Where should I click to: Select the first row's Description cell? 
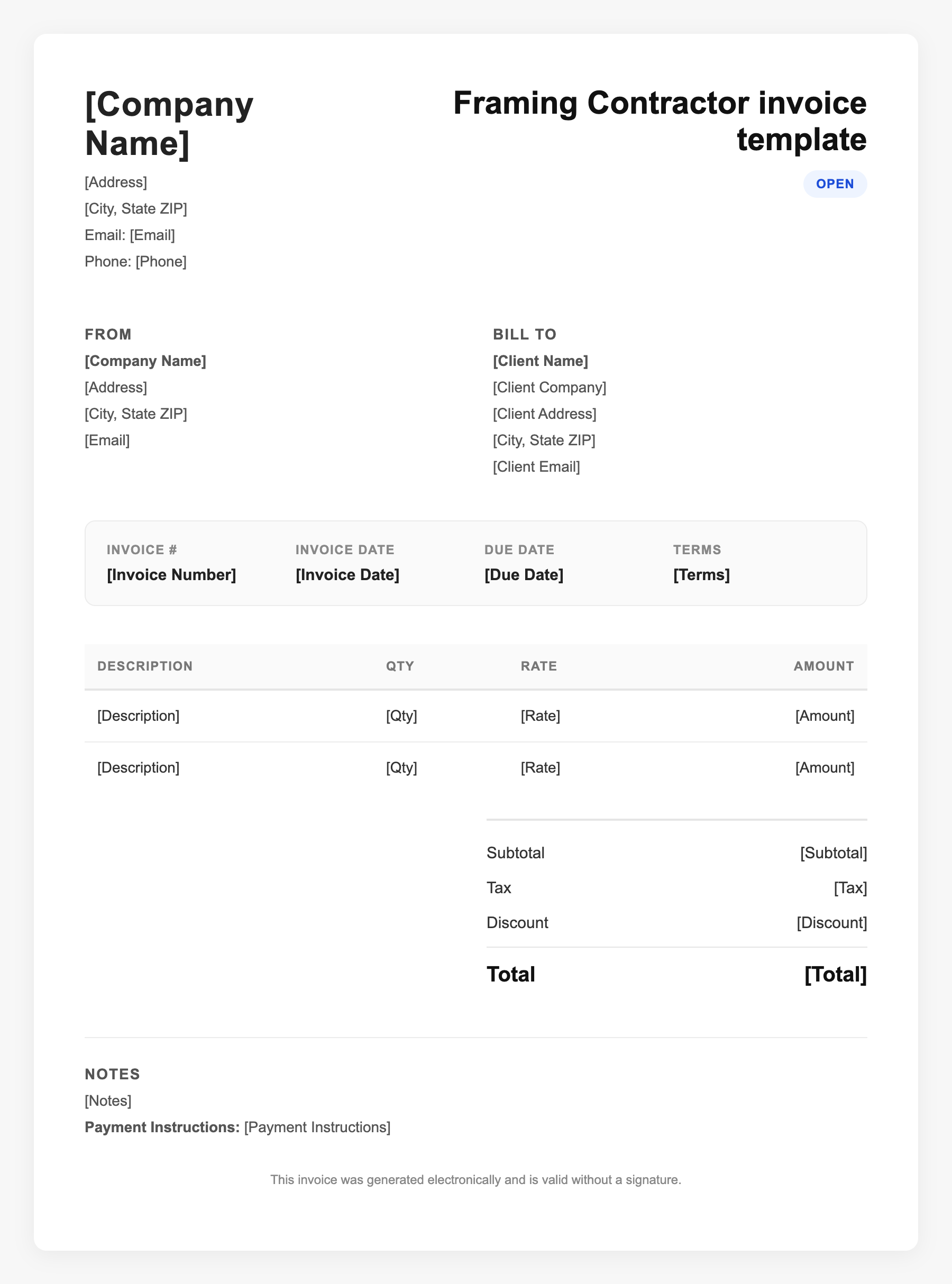click(x=139, y=716)
